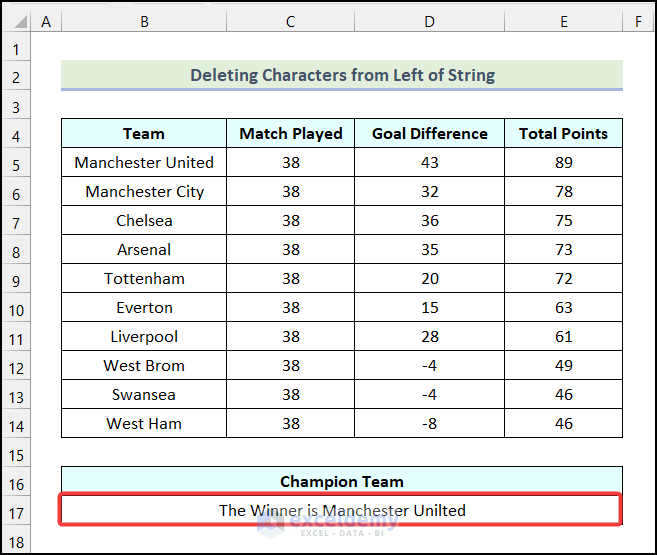The width and height of the screenshot is (657, 555).
Task: Select Tottenham team cell
Action: pyautogui.click(x=144, y=278)
